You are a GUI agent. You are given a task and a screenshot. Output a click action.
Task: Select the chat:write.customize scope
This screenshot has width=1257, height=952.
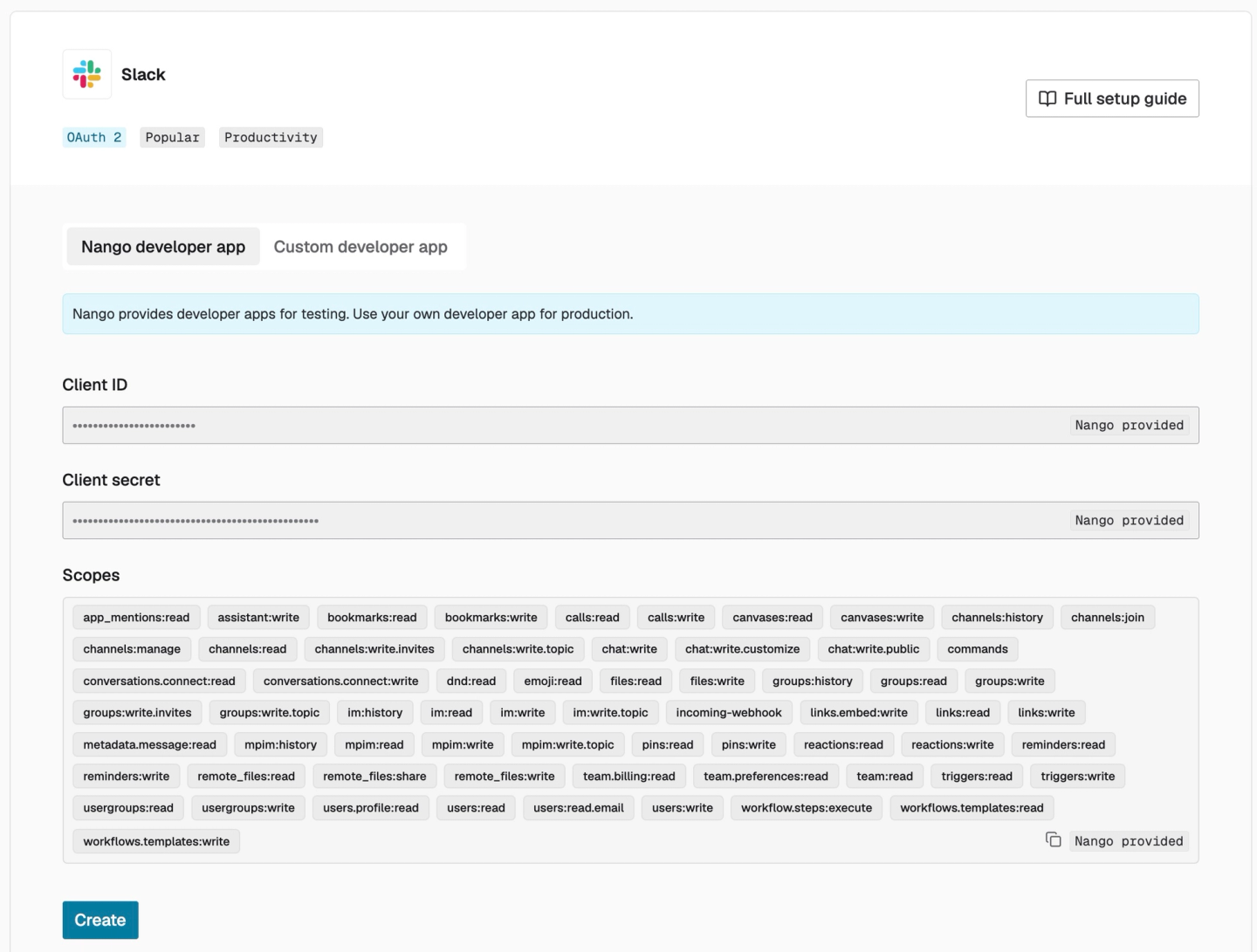tap(743, 649)
